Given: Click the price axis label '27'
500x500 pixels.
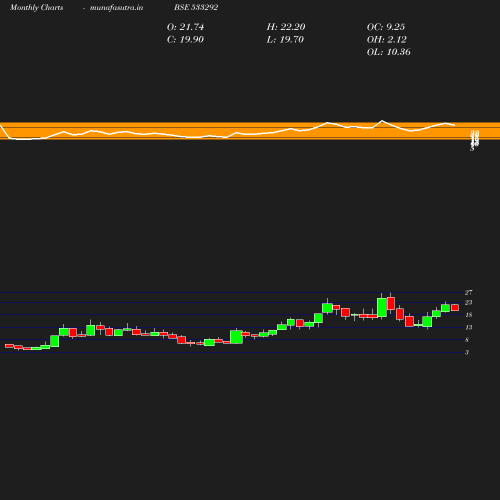Looking at the screenshot, I should pyautogui.click(x=469, y=293).
